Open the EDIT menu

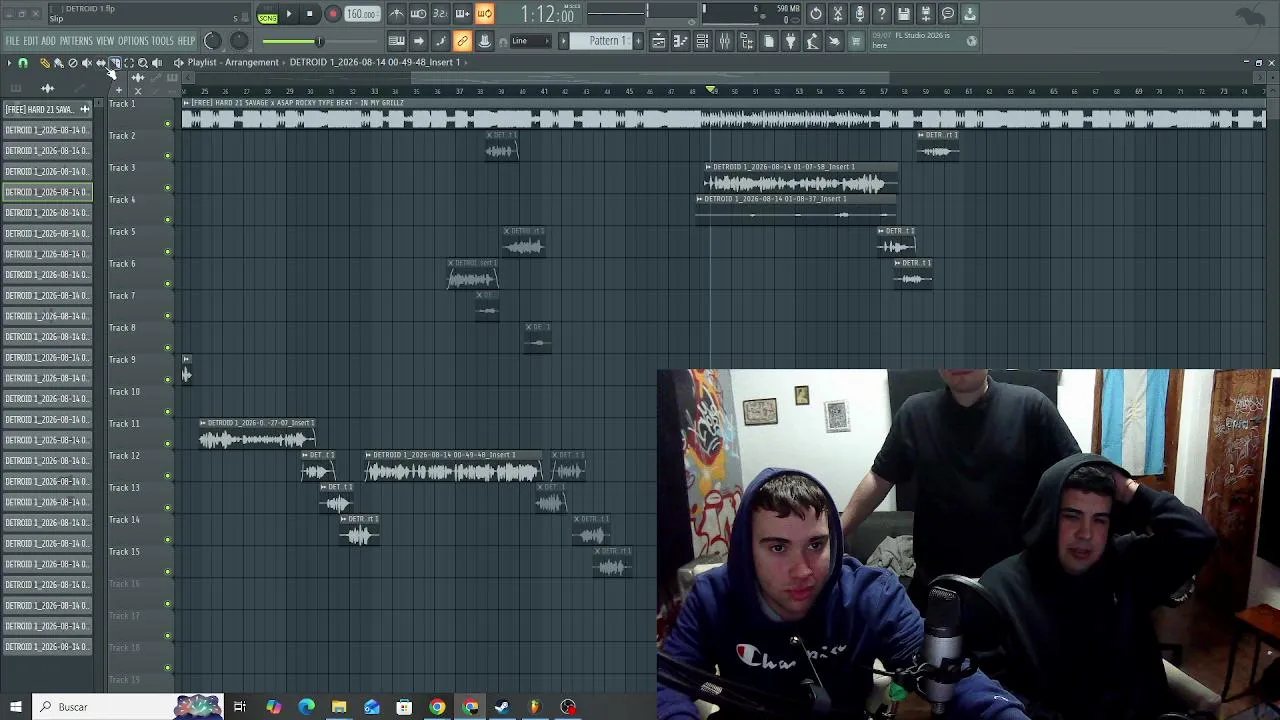click(31, 41)
